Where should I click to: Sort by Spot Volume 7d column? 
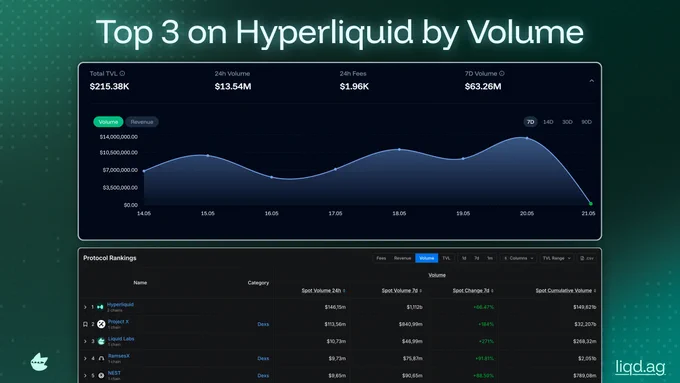point(402,291)
